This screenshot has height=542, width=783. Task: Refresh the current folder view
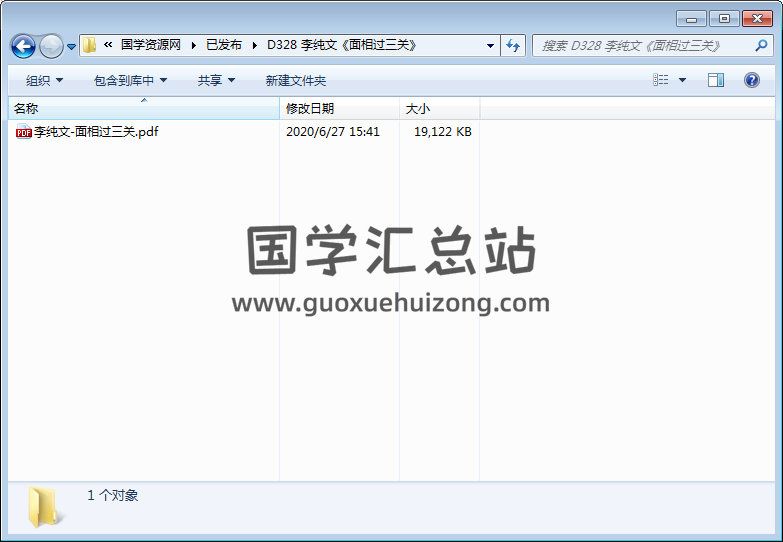(513, 45)
